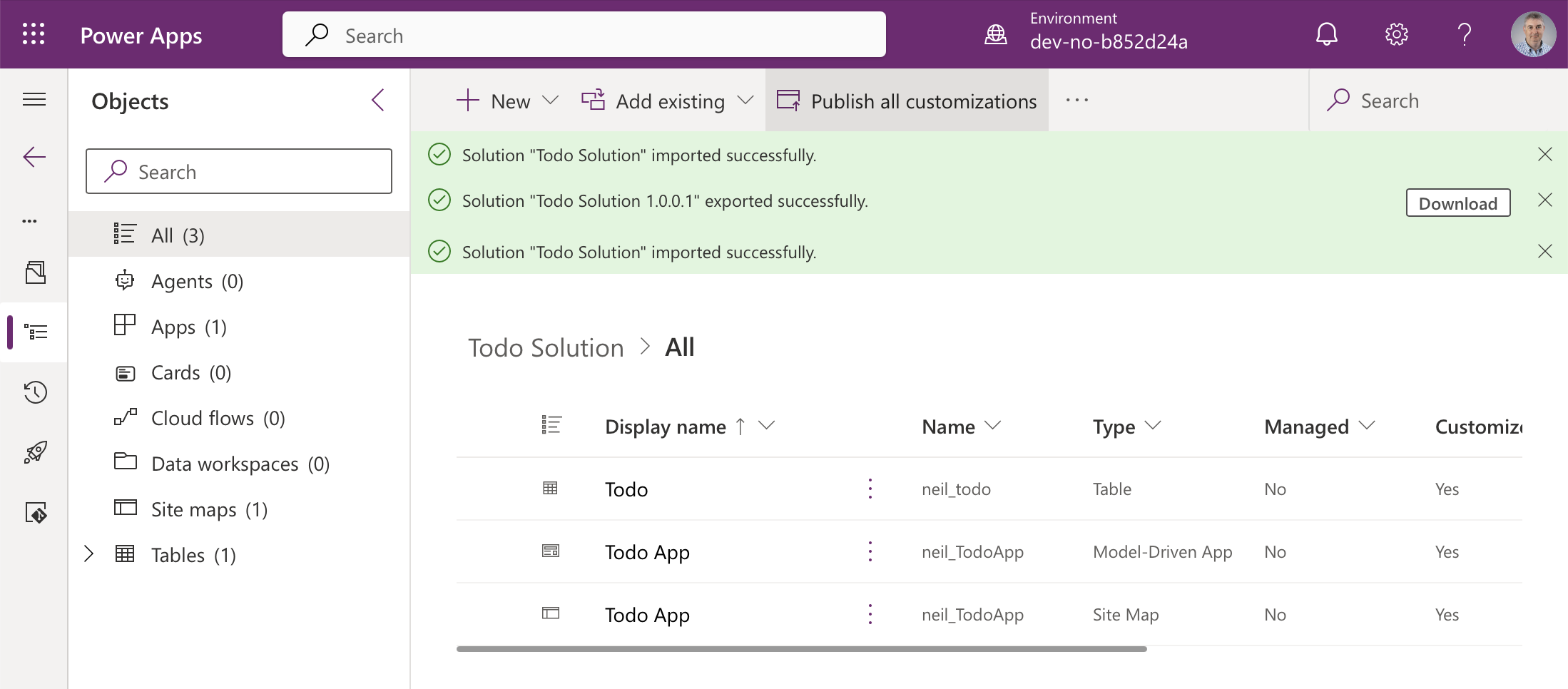The height and width of the screenshot is (689, 1568).
Task: Collapse the Objects panel with chevron
Action: (x=378, y=101)
